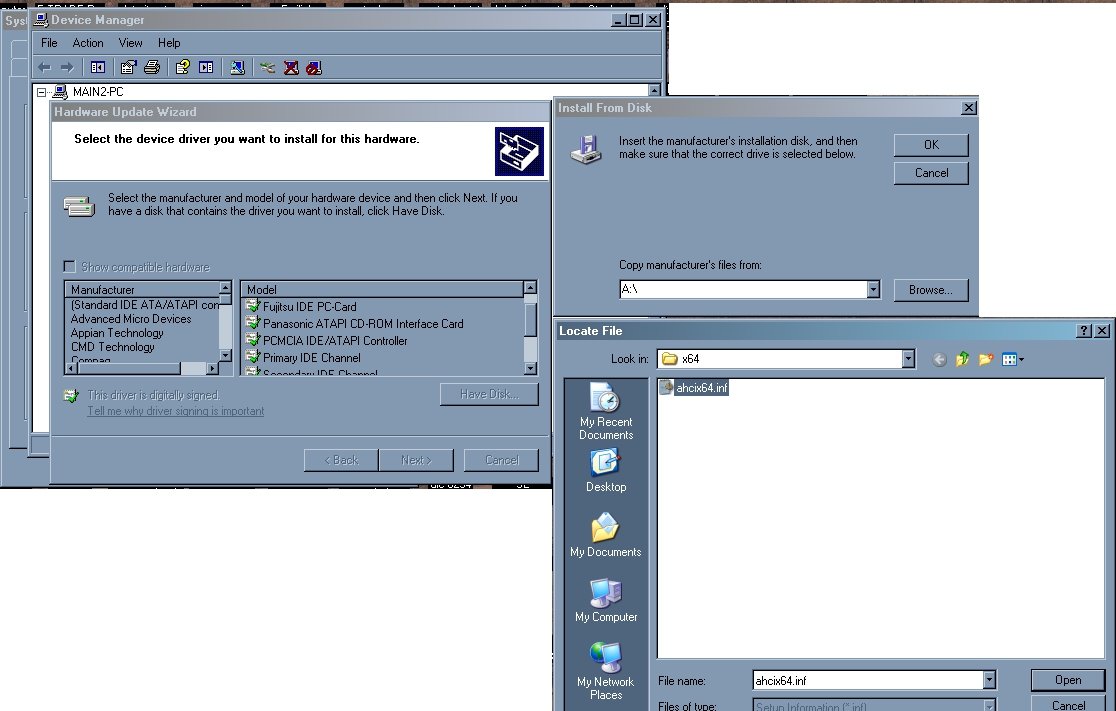The height and width of the screenshot is (711, 1116).
Task: Select My Network Places shortcut
Action: coord(606,672)
